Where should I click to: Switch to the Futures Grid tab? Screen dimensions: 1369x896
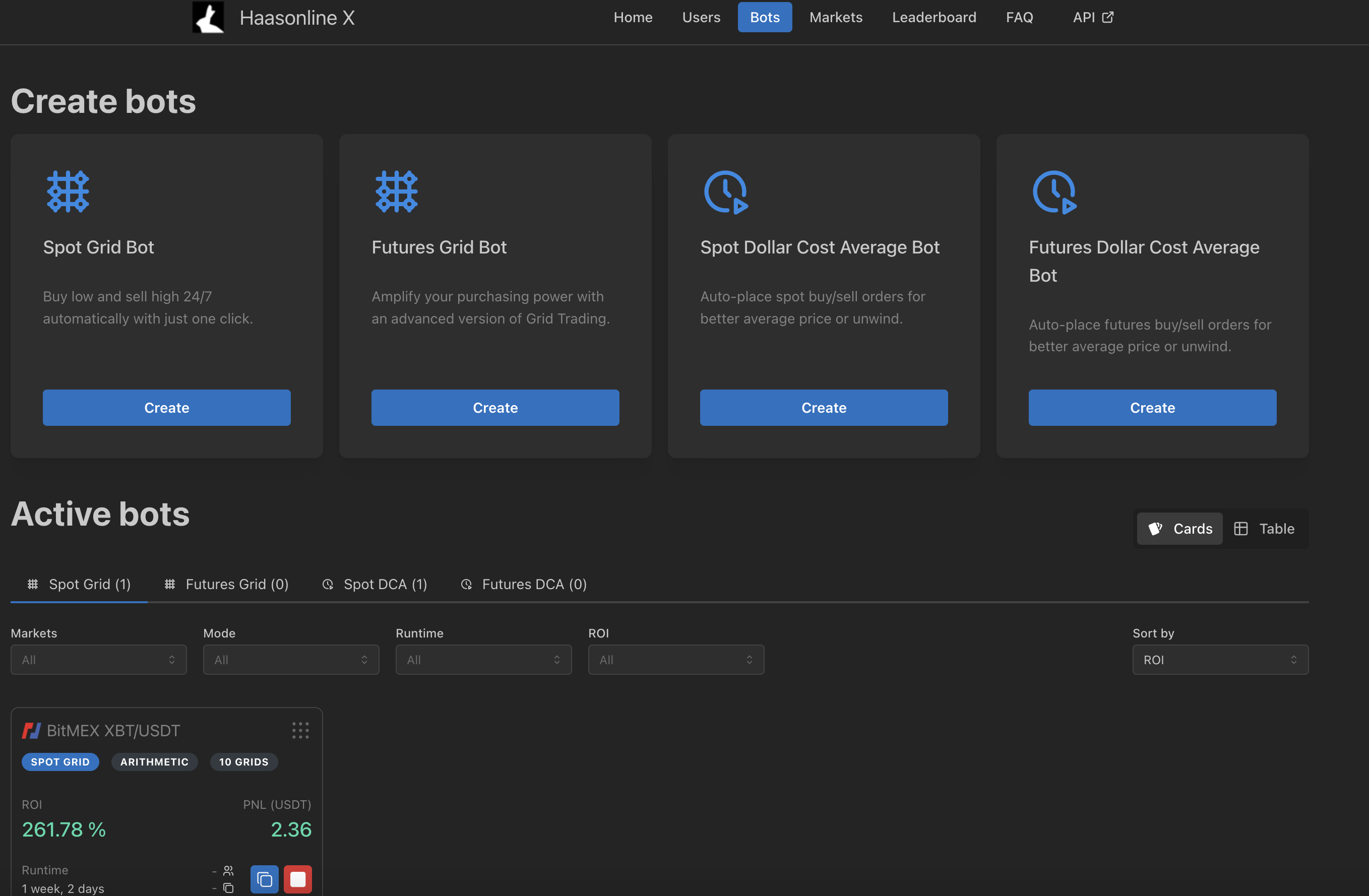click(226, 584)
